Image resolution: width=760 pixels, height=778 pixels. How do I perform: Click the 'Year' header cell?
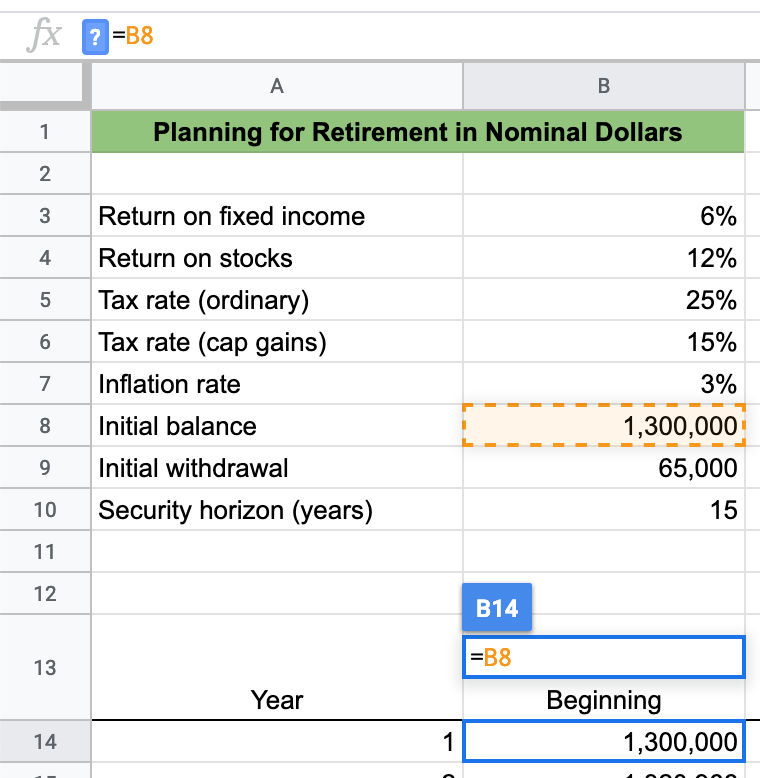point(277,667)
